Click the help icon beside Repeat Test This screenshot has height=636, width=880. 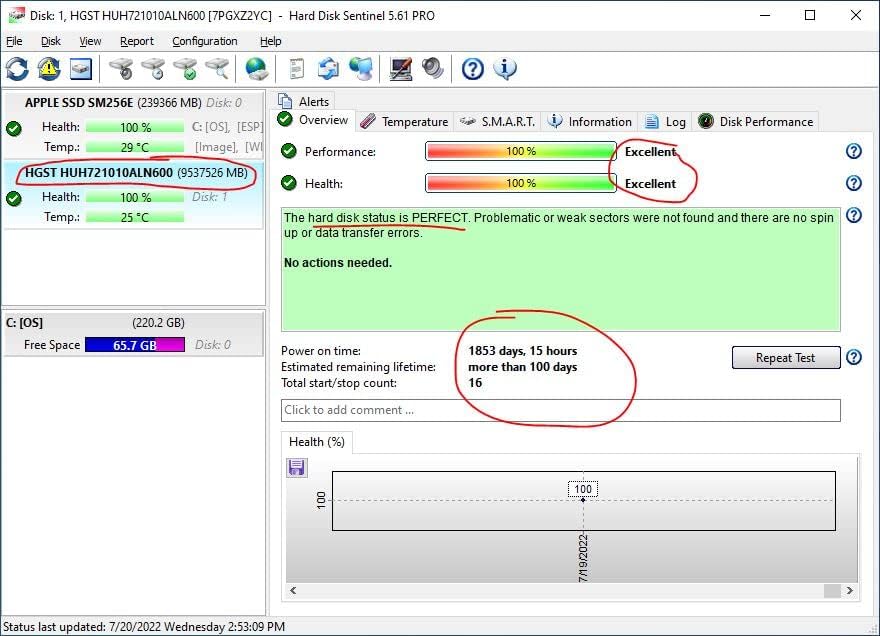tap(854, 357)
